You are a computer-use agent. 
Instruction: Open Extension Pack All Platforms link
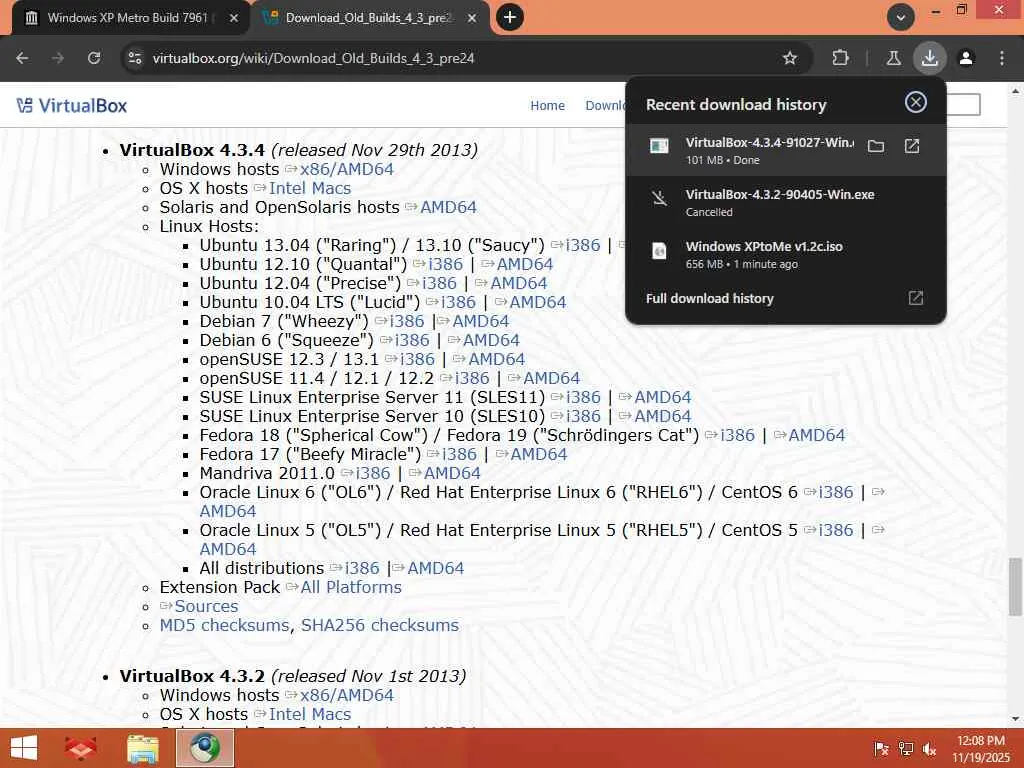pos(351,586)
